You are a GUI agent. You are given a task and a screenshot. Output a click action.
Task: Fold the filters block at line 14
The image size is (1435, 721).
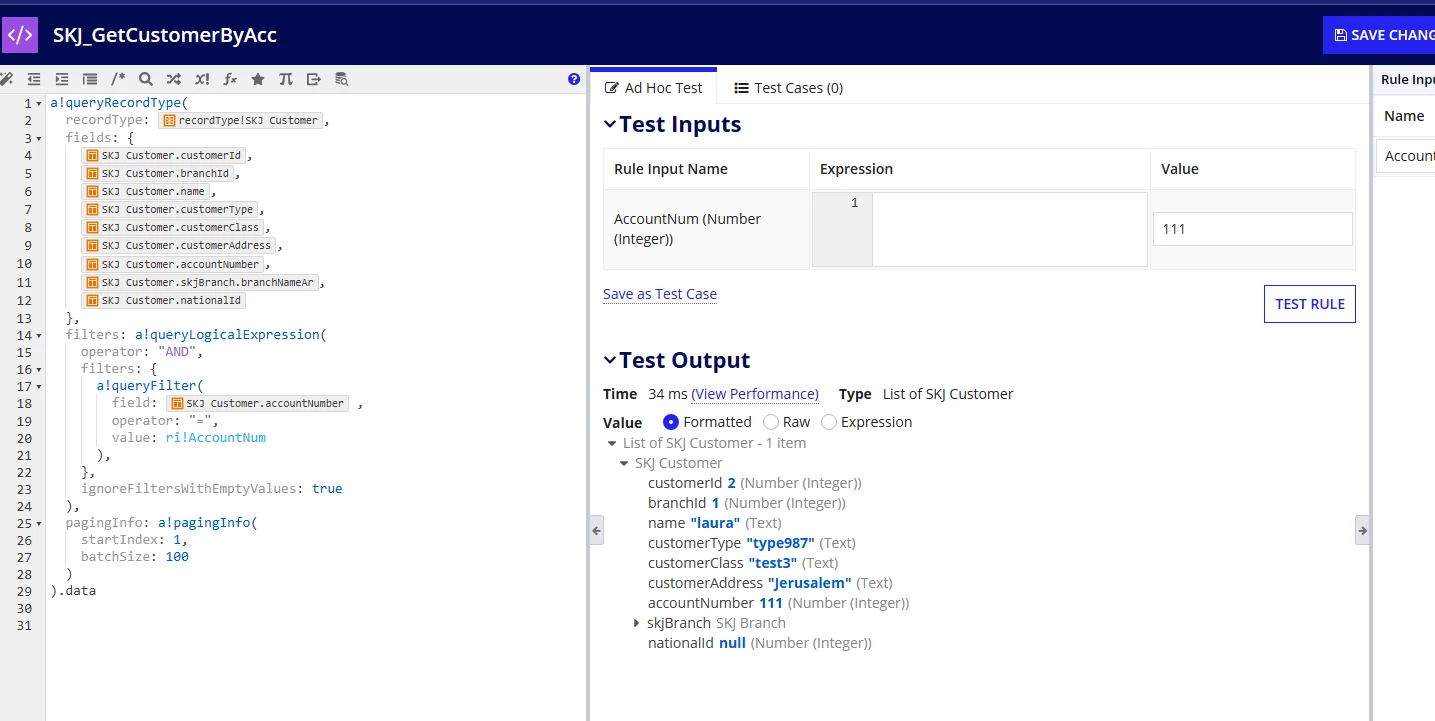point(39,335)
